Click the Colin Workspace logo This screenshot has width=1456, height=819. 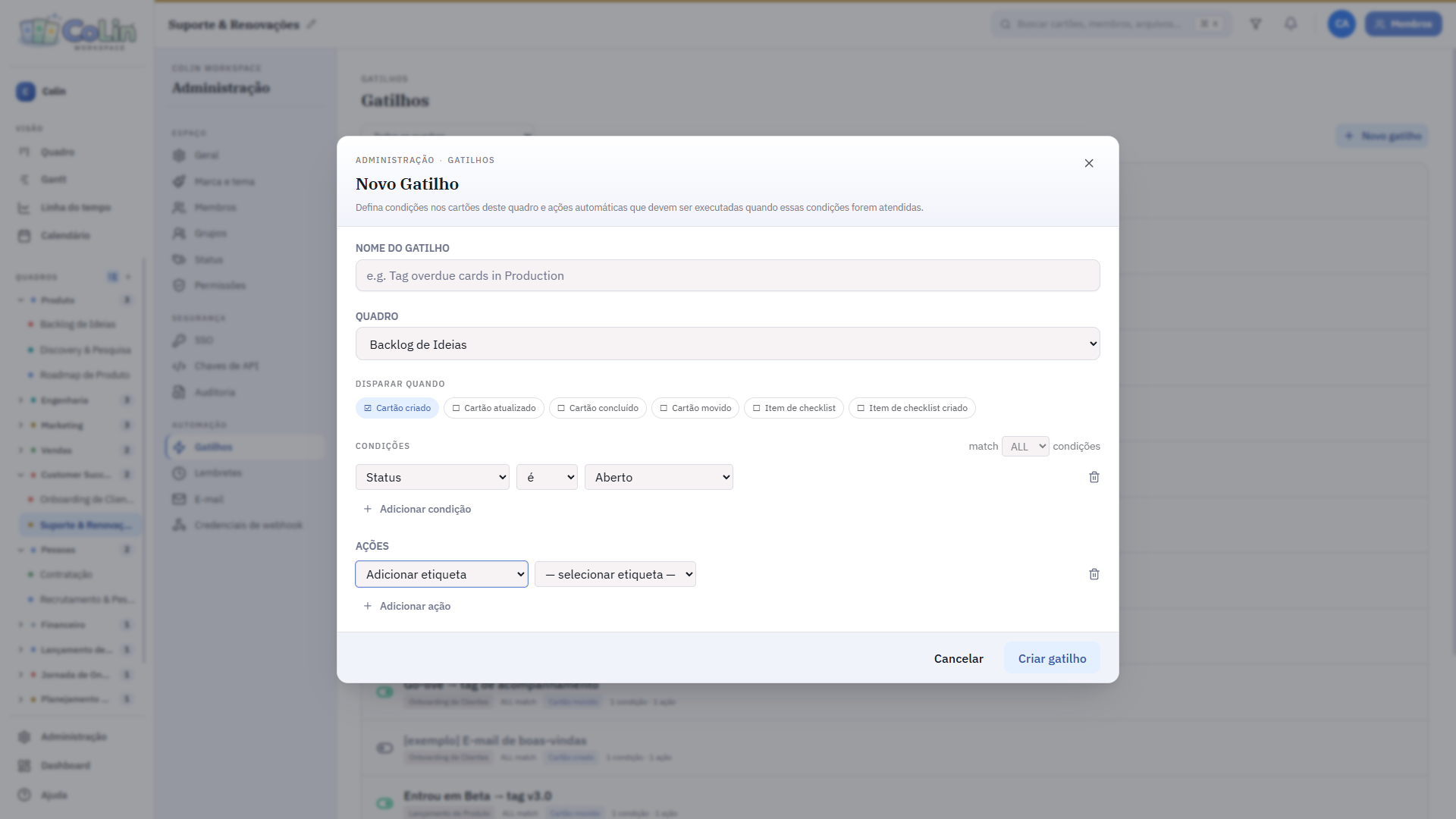[x=78, y=32]
